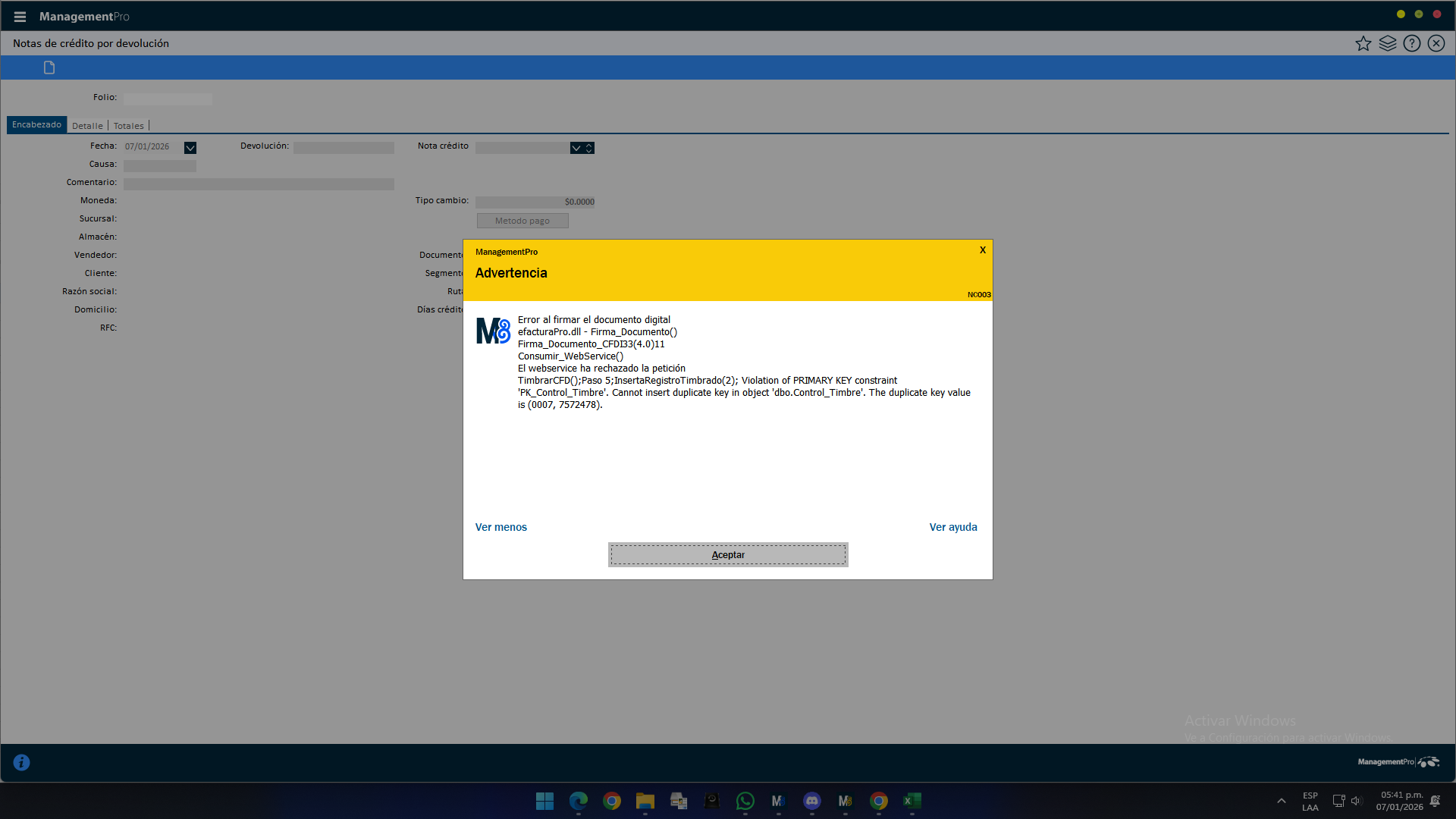Open the hamburger main menu
The height and width of the screenshot is (819, 1456).
(20, 17)
